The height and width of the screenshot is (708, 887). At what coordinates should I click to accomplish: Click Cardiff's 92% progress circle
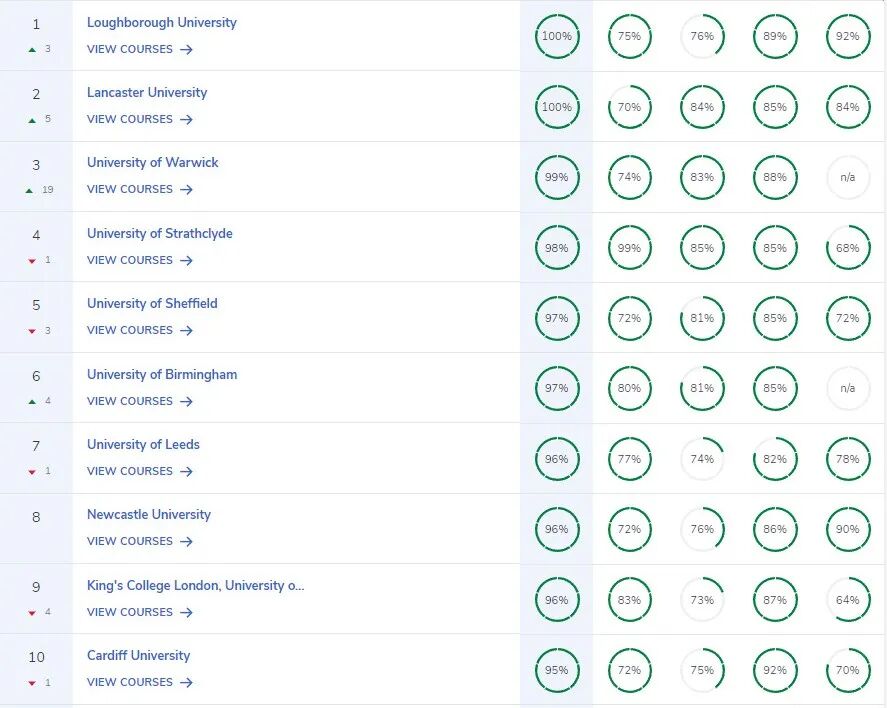(x=774, y=670)
